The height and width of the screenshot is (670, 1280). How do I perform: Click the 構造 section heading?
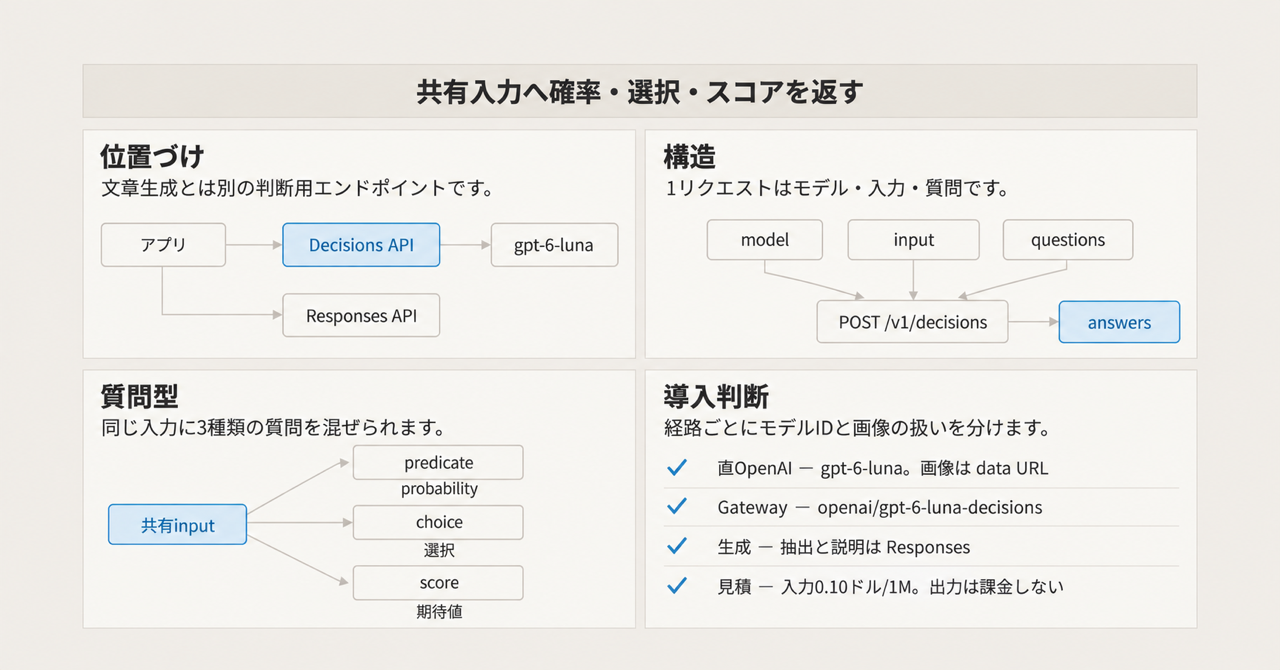(x=690, y=157)
